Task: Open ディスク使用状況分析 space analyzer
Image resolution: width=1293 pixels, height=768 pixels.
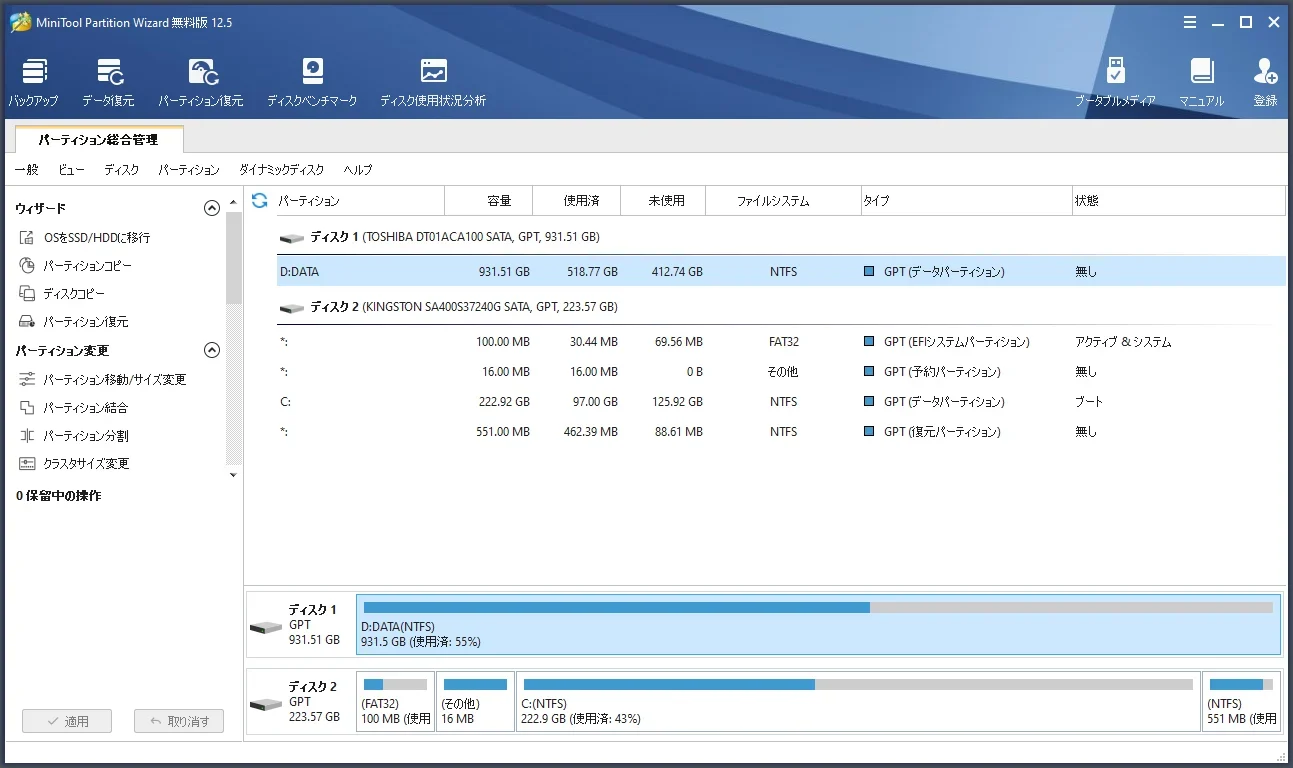Action: click(x=433, y=82)
